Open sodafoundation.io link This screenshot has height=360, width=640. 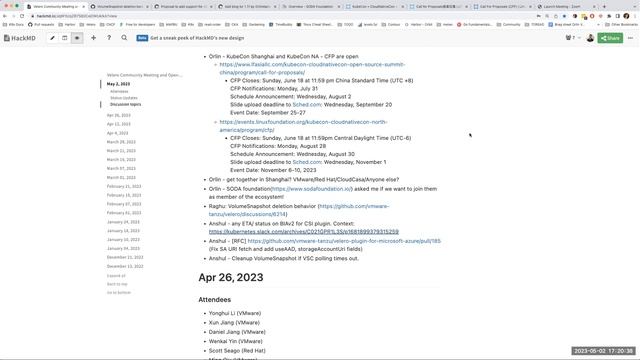311,189
